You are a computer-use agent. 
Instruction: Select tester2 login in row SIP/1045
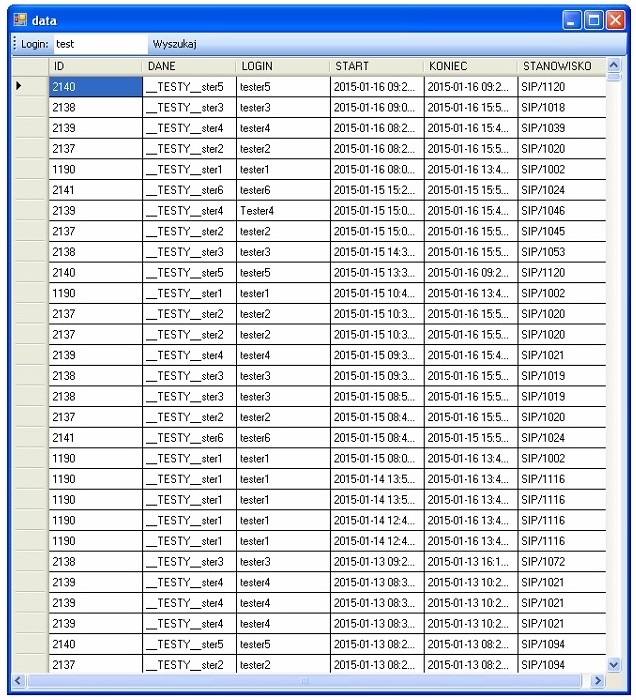[283, 231]
